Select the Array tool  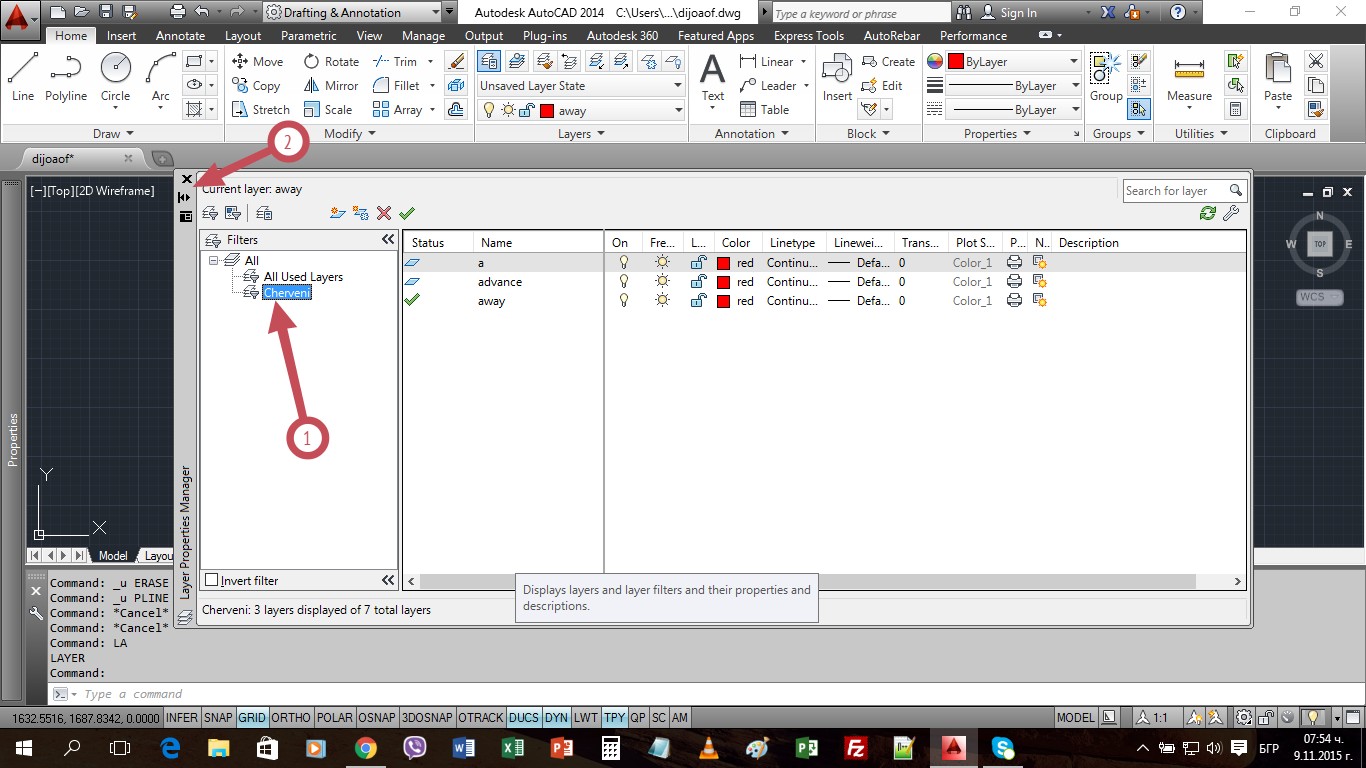click(398, 110)
